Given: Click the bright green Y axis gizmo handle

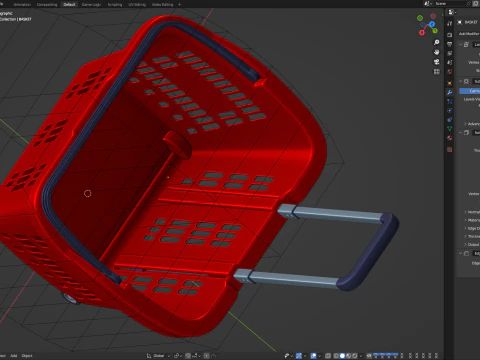Looking at the screenshot, I should pos(435,31).
